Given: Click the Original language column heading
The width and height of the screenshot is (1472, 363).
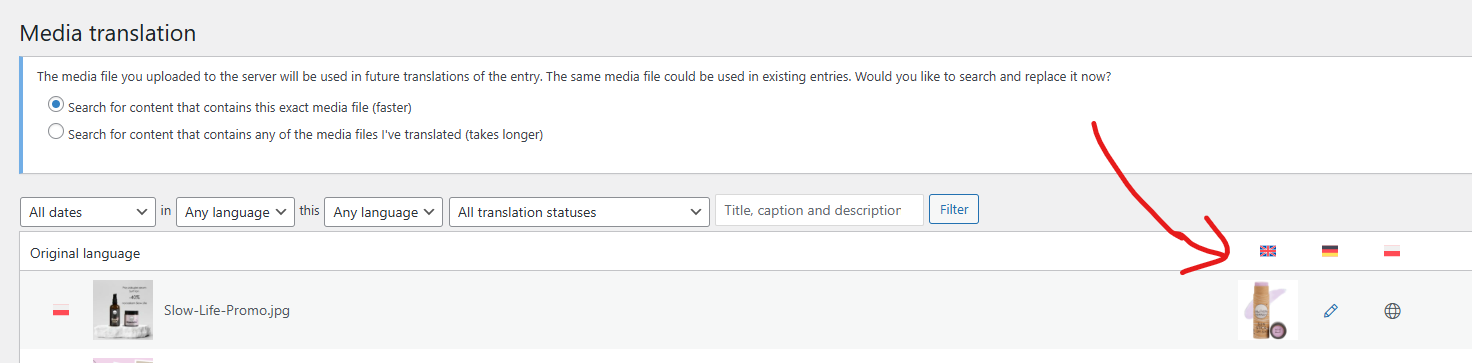Looking at the screenshot, I should pos(85,253).
